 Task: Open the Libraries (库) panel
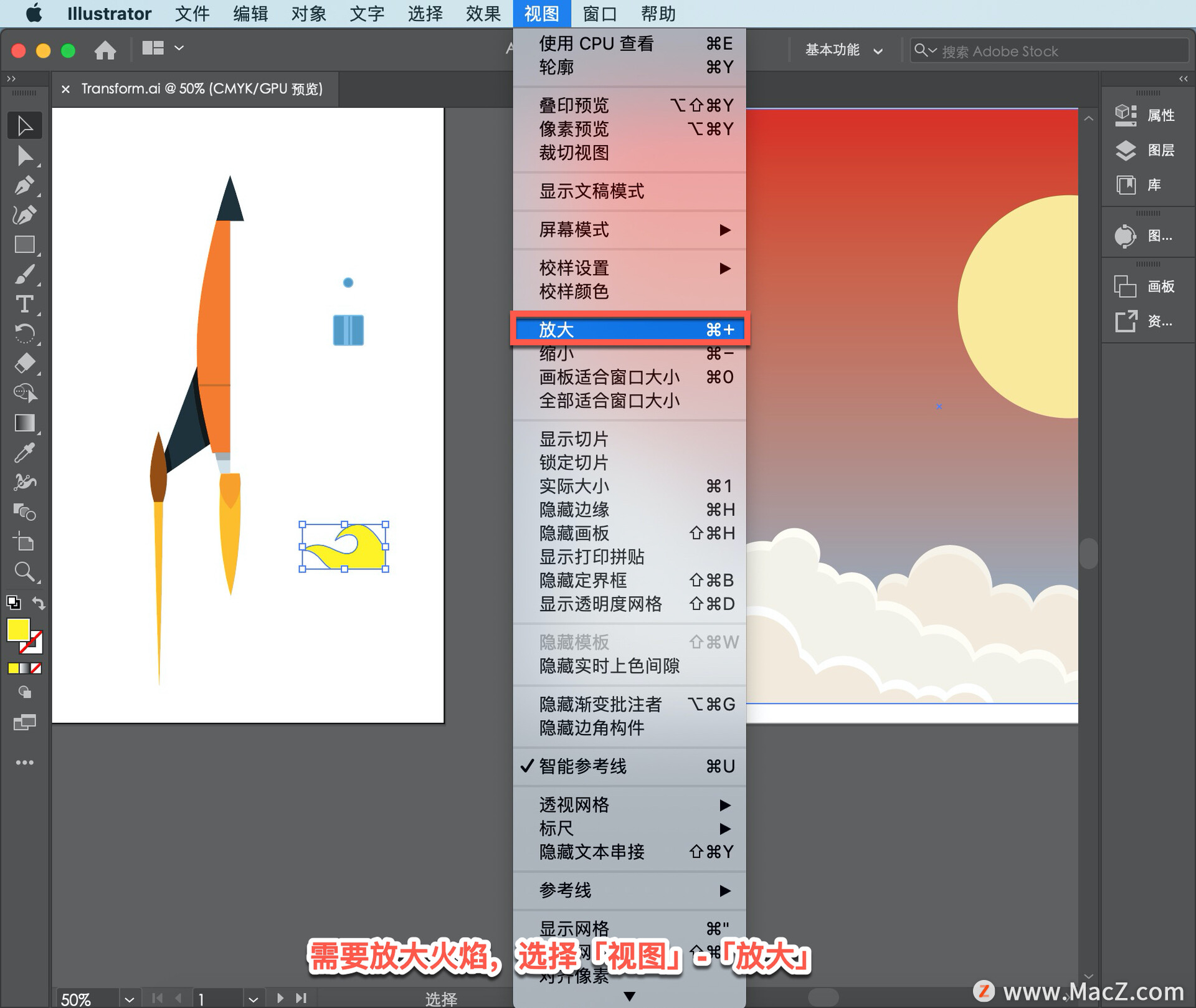[x=1139, y=185]
